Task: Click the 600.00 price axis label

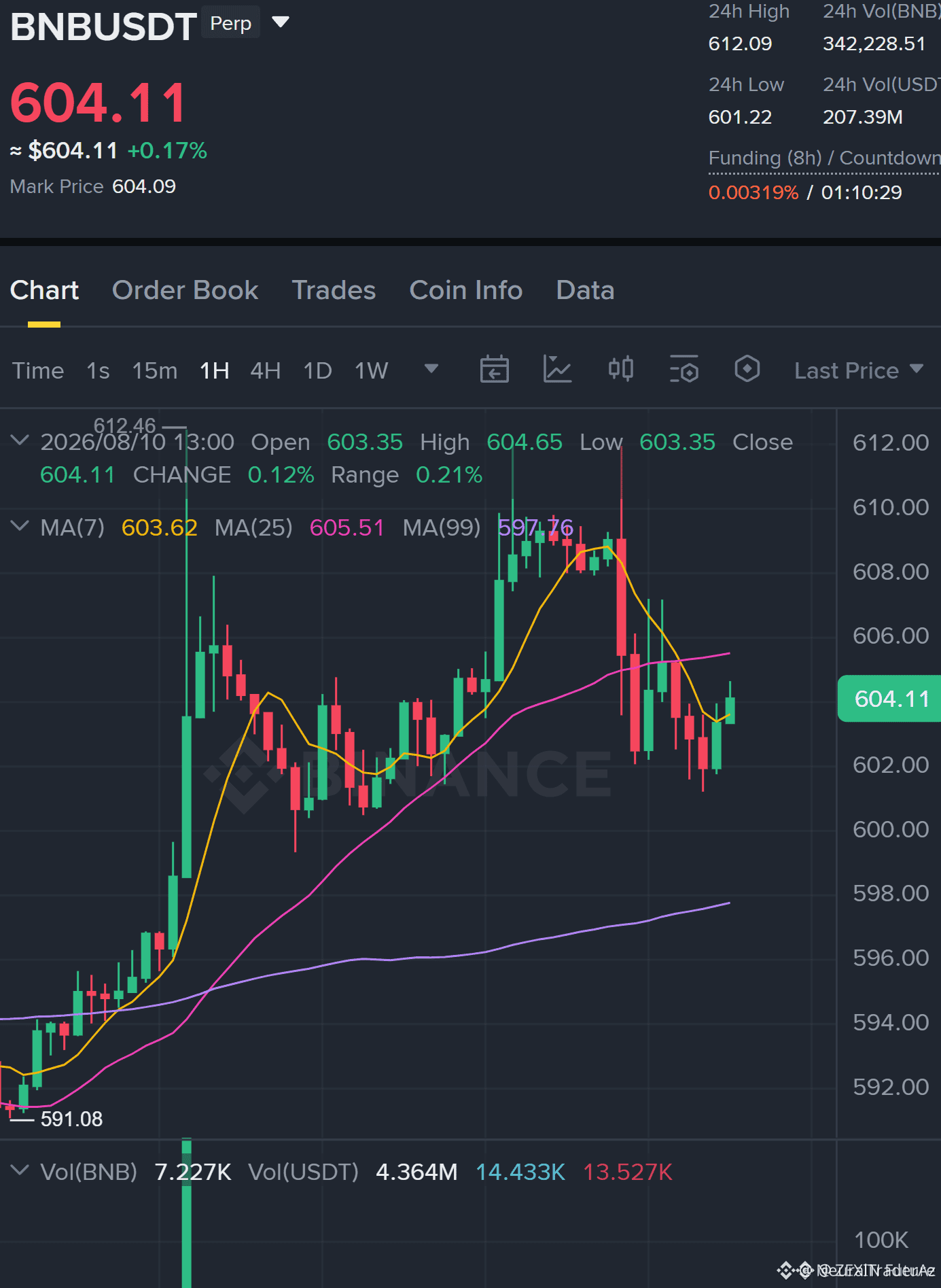Action: pos(890,829)
